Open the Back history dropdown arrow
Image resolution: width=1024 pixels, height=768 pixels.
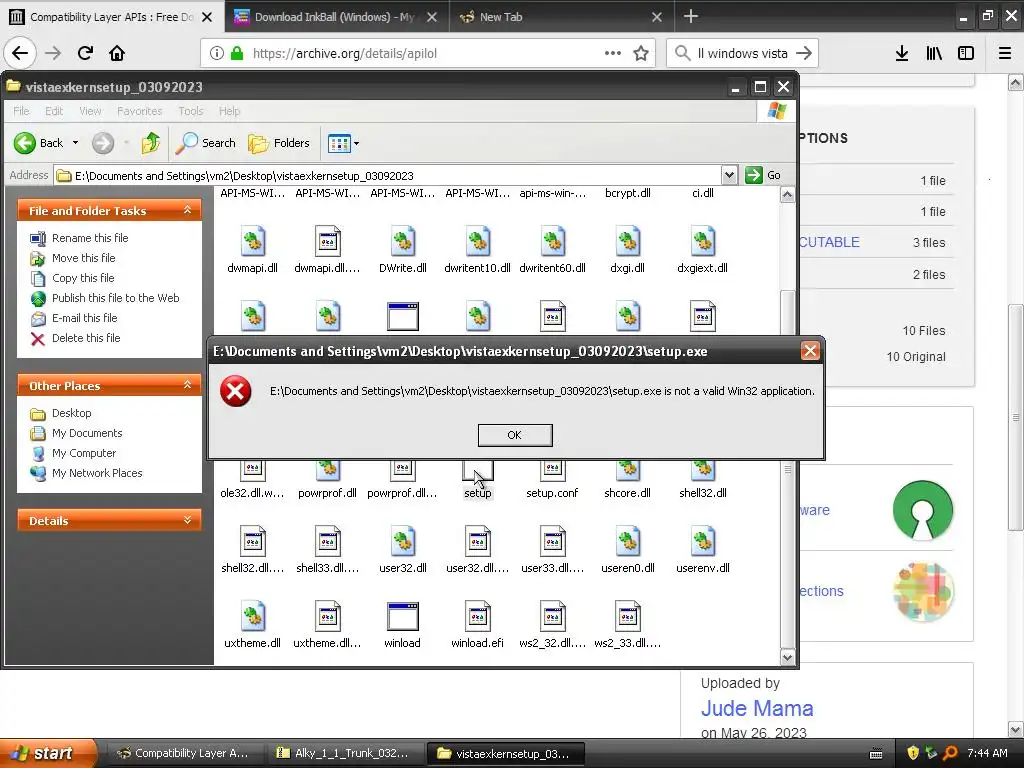click(75, 143)
